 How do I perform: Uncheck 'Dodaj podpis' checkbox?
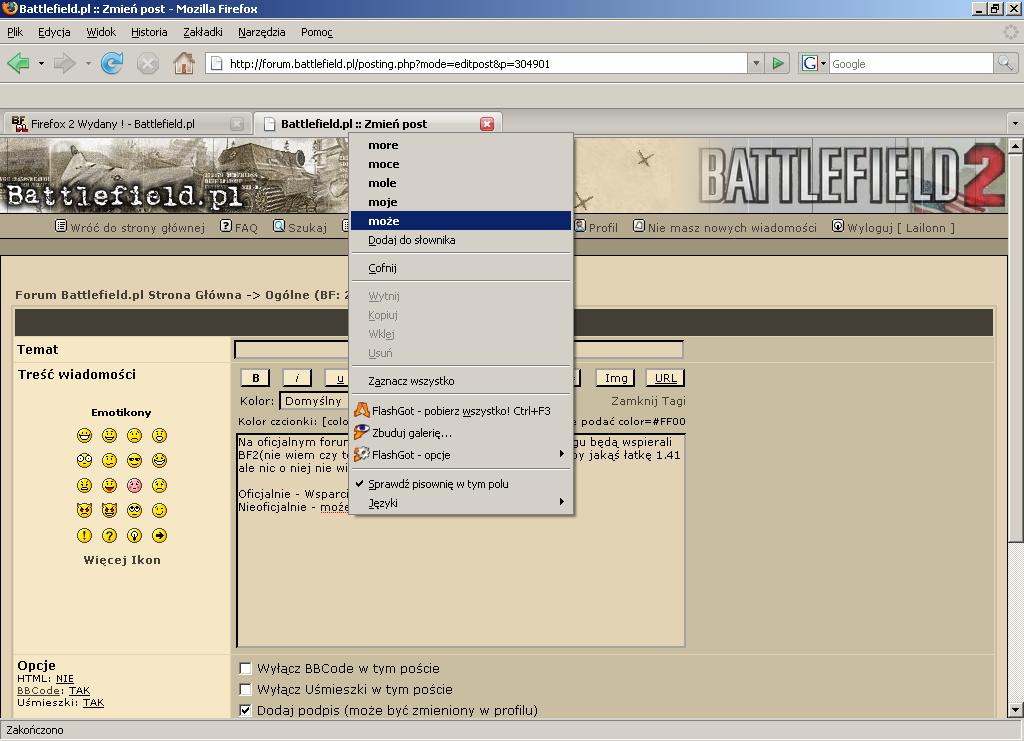[245, 711]
